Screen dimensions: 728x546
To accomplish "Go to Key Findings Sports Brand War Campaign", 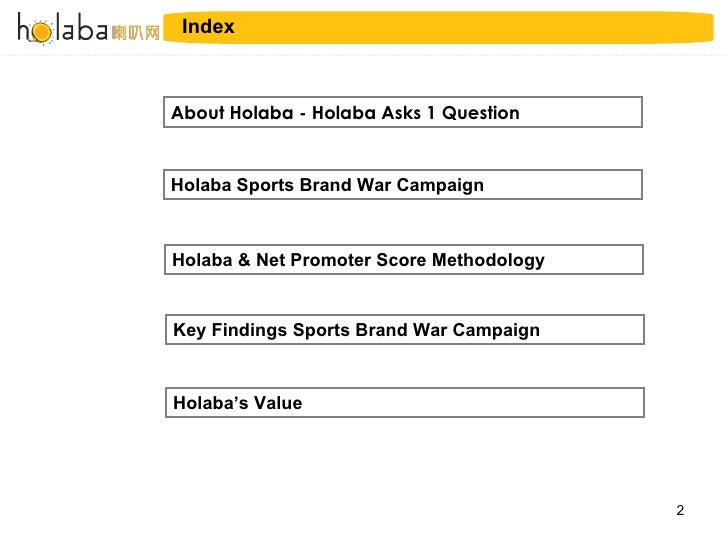I will point(405,330).
